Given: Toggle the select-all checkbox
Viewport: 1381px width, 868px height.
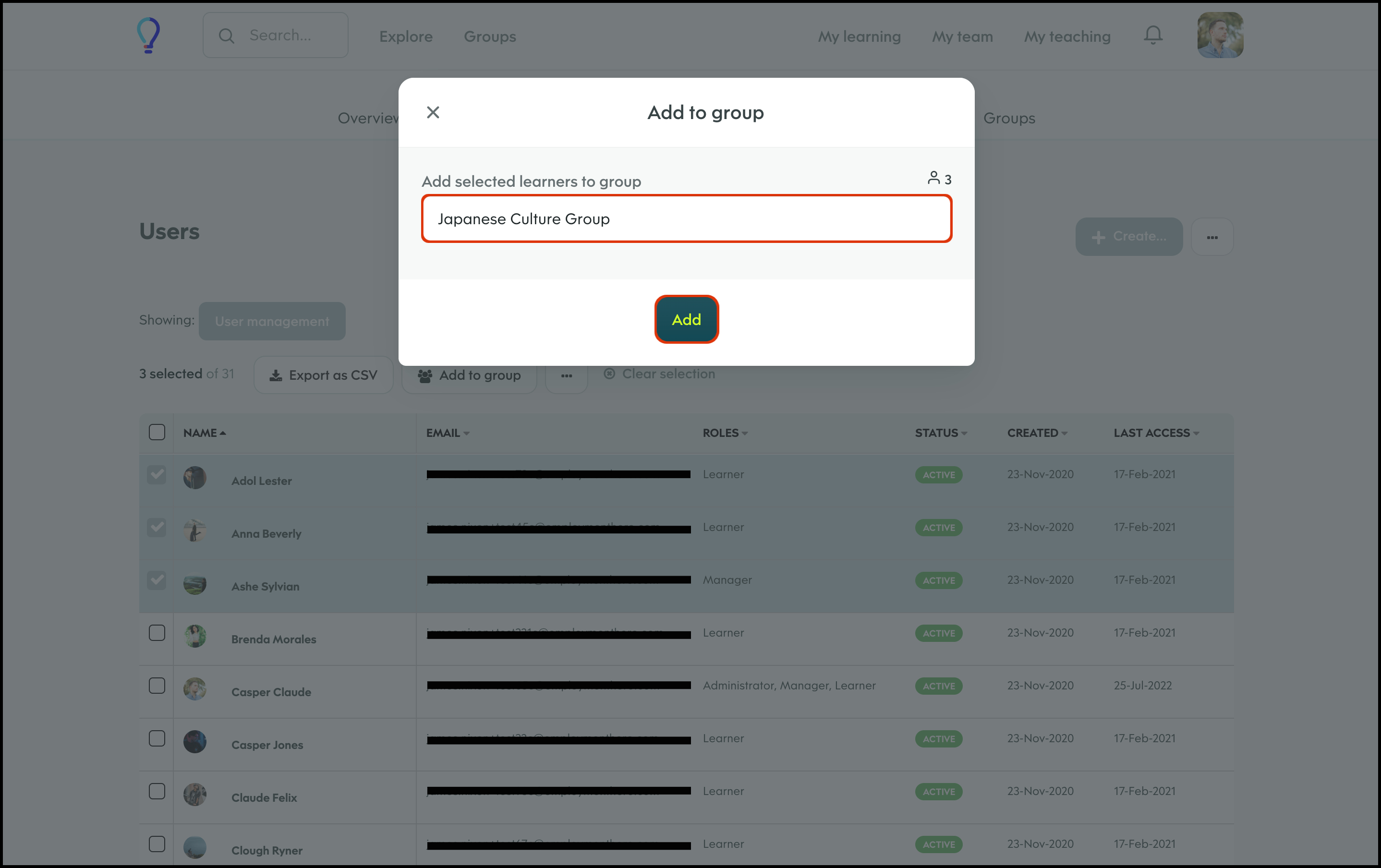Looking at the screenshot, I should 157,432.
